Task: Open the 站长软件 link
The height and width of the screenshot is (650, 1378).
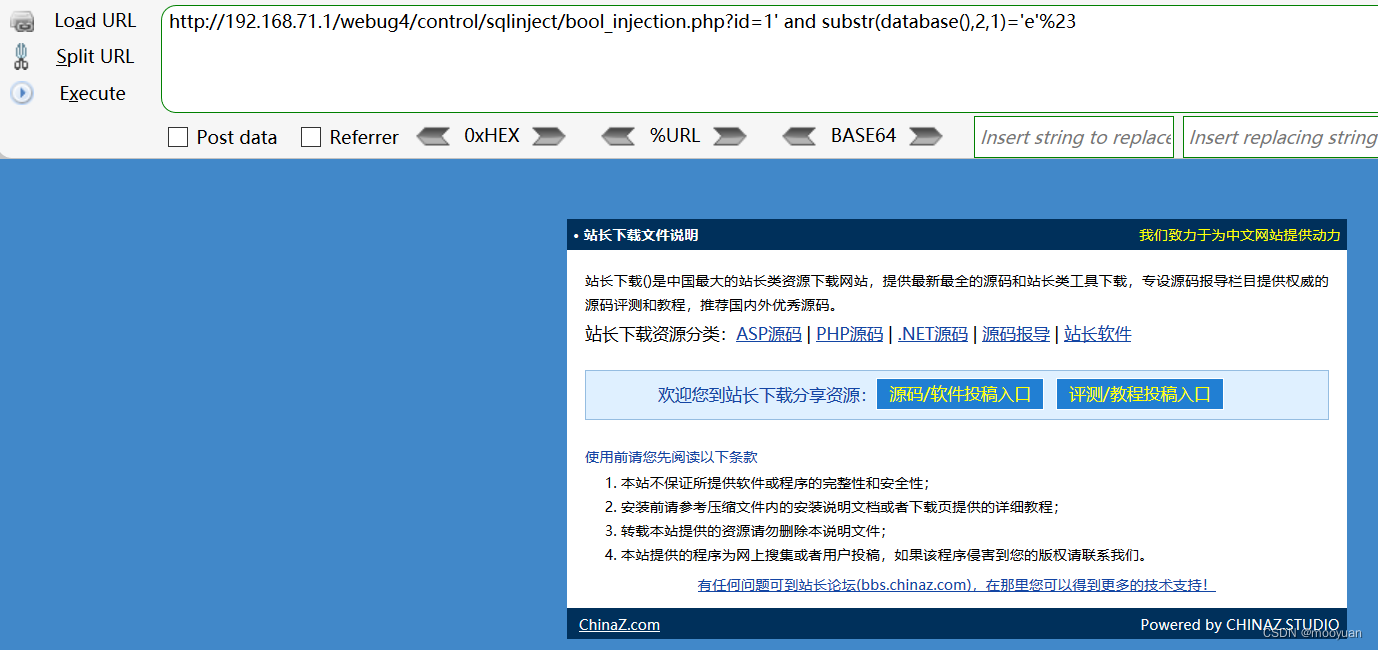Action: (1098, 334)
